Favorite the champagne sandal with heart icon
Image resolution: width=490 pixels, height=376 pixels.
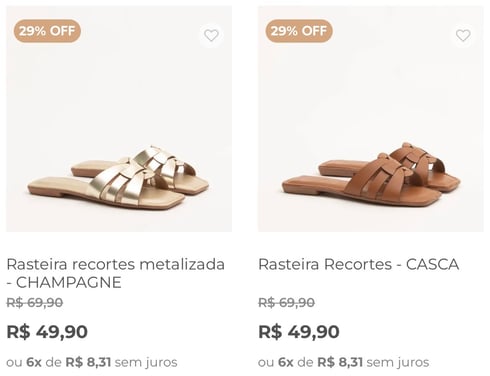(x=211, y=35)
